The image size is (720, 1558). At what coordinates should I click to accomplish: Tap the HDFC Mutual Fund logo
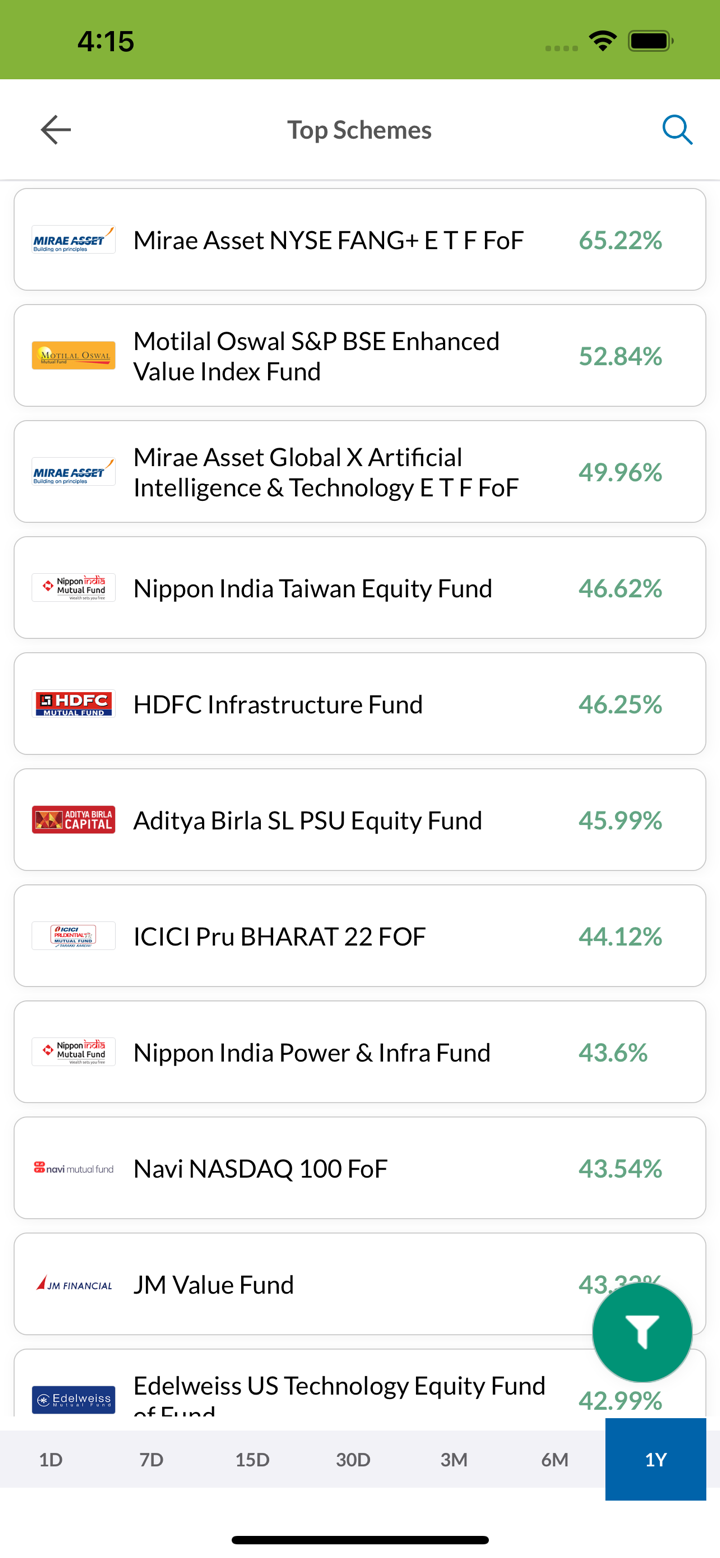pos(74,704)
